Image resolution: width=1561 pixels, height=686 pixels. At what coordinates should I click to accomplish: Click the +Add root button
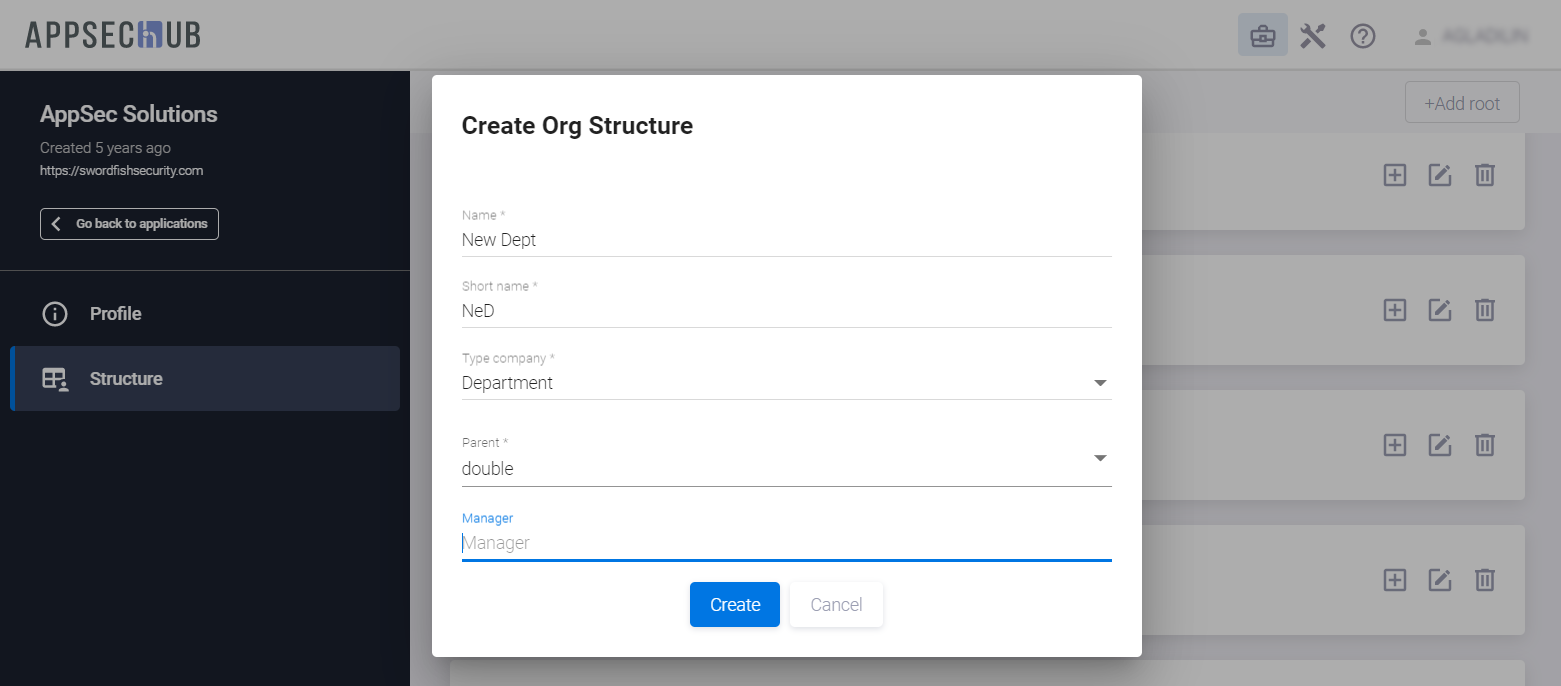pyautogui.click(x=1461, y=103)
